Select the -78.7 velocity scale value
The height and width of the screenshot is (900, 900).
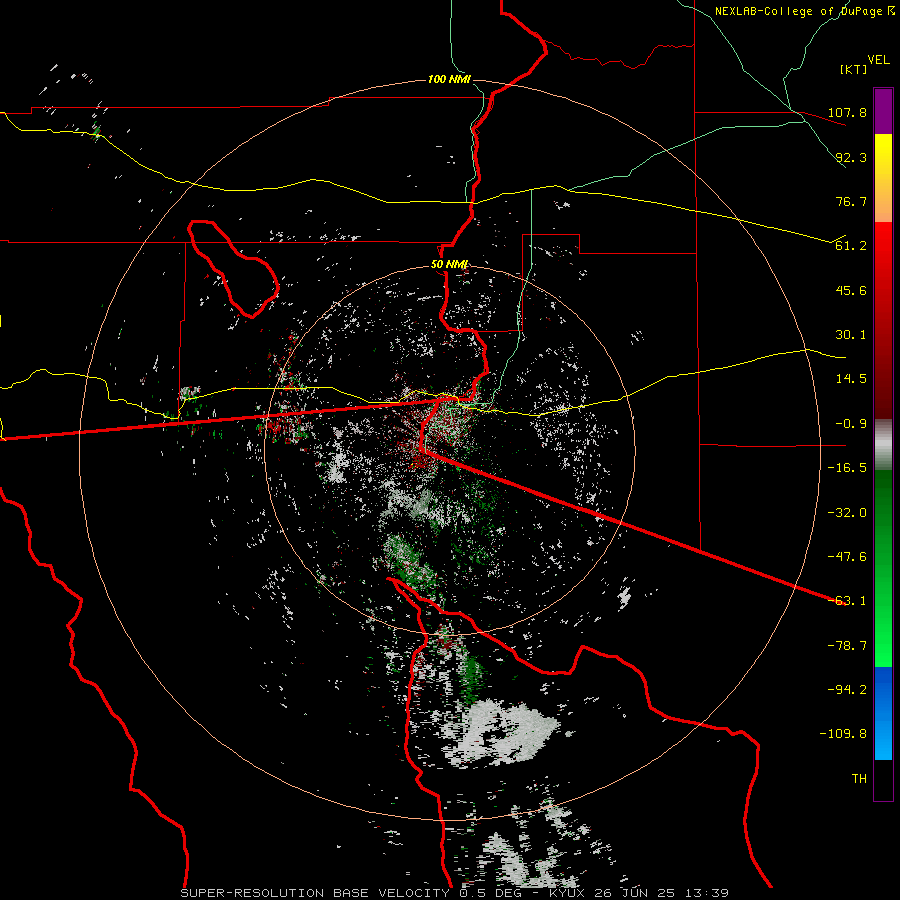(847, 645)
